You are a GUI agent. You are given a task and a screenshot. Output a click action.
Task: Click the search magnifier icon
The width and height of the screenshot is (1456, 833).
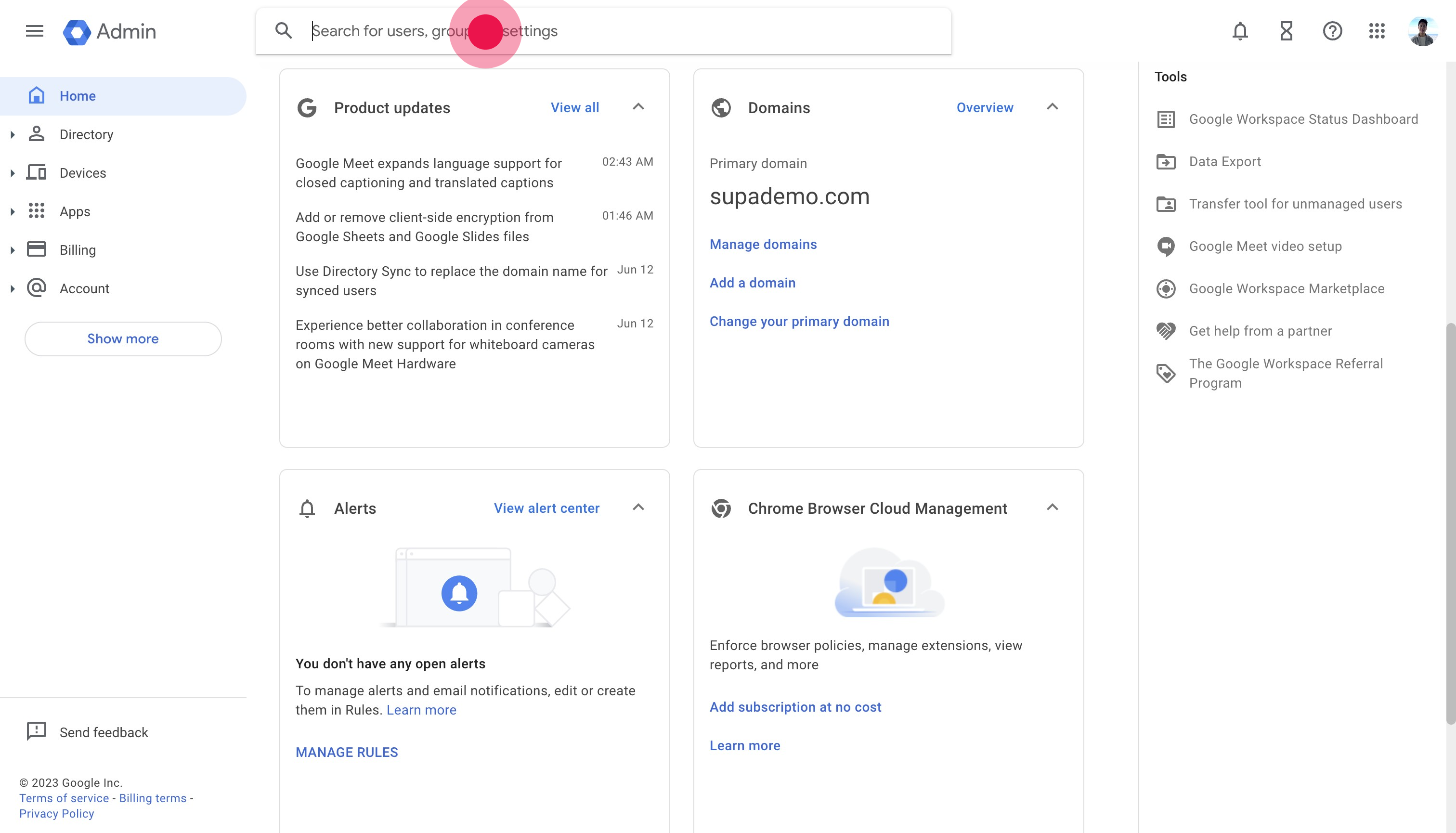coord(284,31)
